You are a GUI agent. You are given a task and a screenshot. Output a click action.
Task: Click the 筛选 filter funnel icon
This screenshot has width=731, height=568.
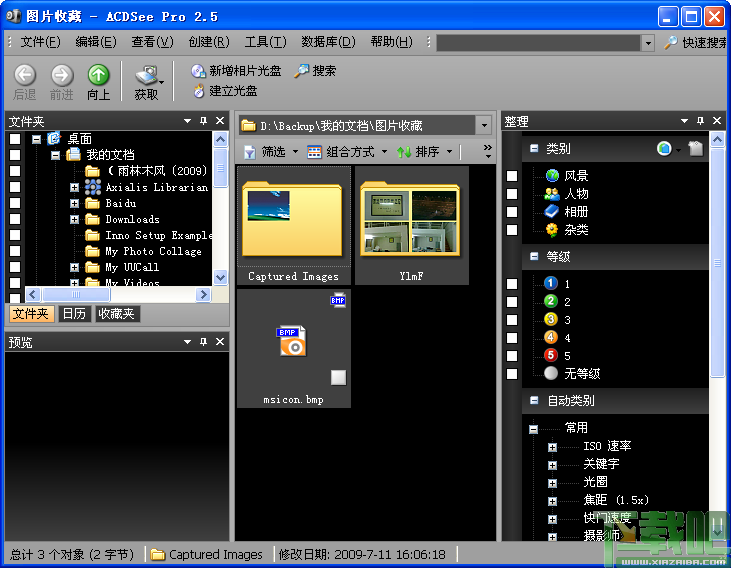pyautogui.click(x=250, y=152)
